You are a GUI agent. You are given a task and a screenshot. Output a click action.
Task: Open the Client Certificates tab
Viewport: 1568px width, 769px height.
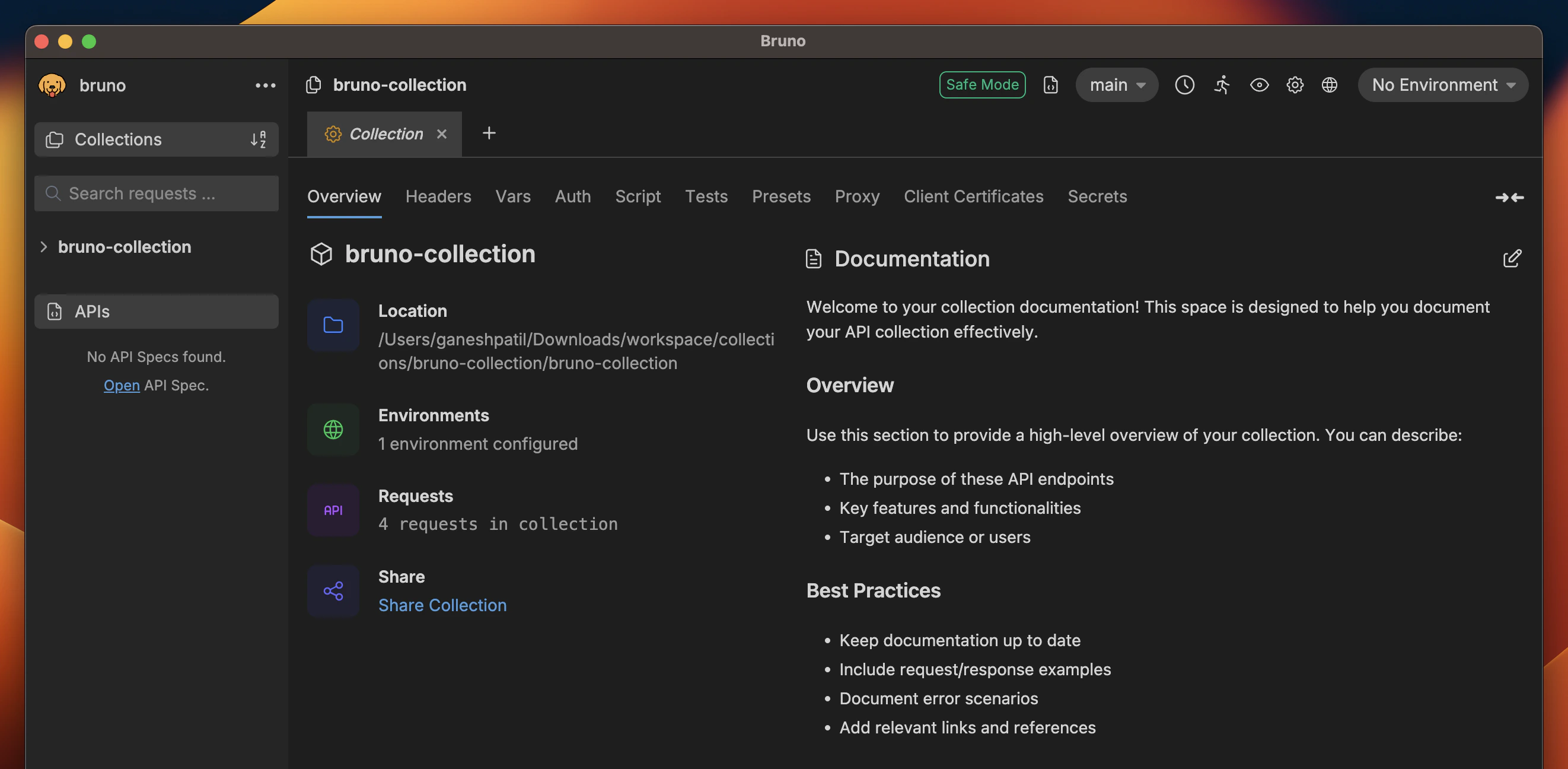pyautogui.click(x=973, y=196)
